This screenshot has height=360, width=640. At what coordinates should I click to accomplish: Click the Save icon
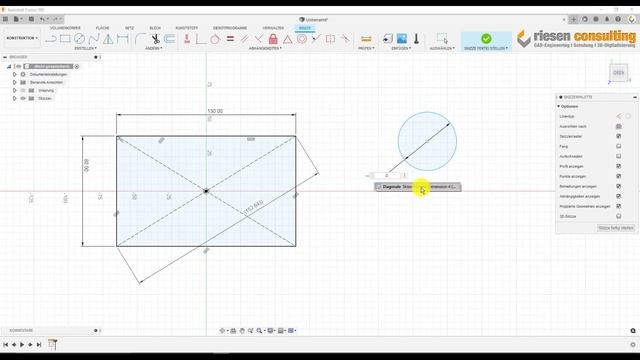click(x=31, y=19)
